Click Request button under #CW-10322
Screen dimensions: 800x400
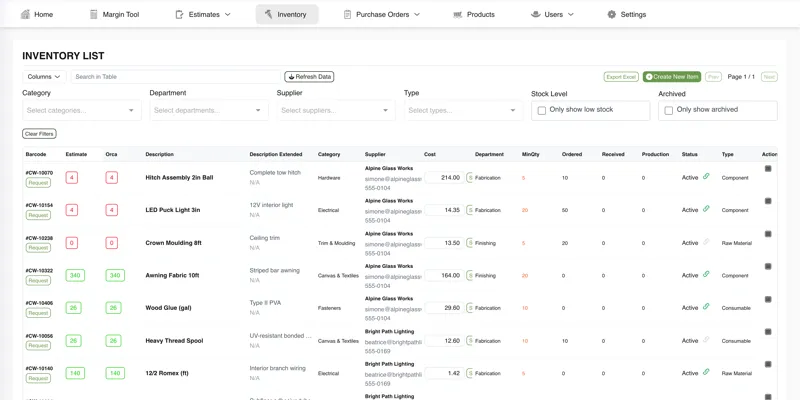[x=38, y=281]
